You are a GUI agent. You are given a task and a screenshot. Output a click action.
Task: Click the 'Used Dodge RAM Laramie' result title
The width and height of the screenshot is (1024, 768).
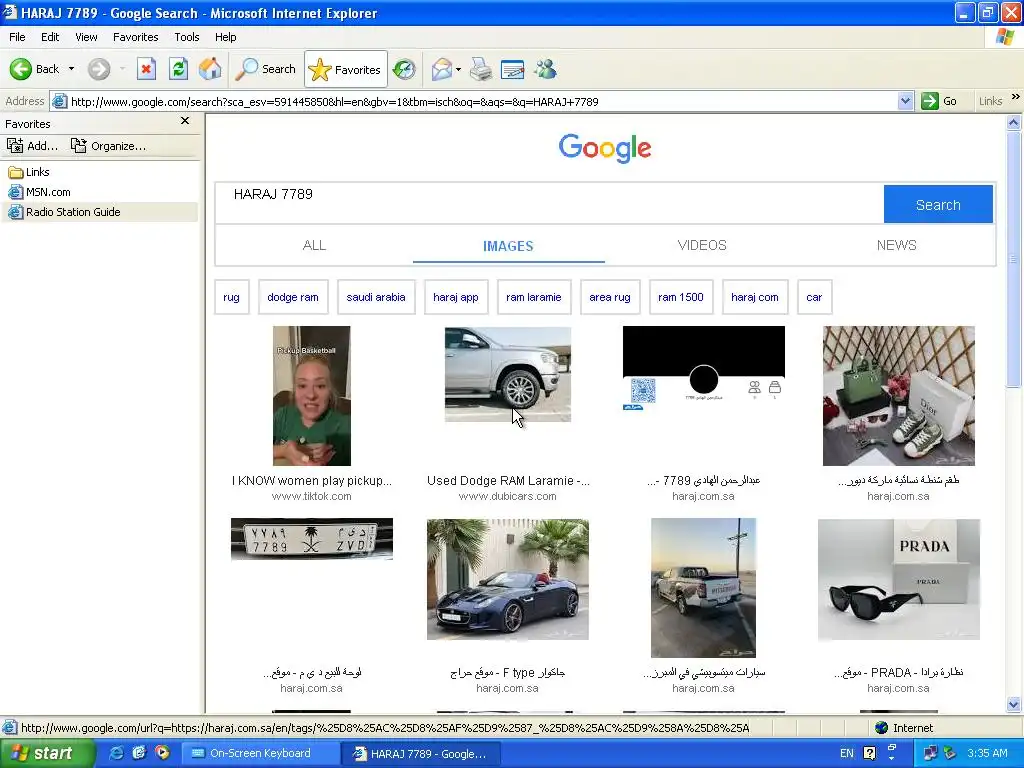(507, 481)
